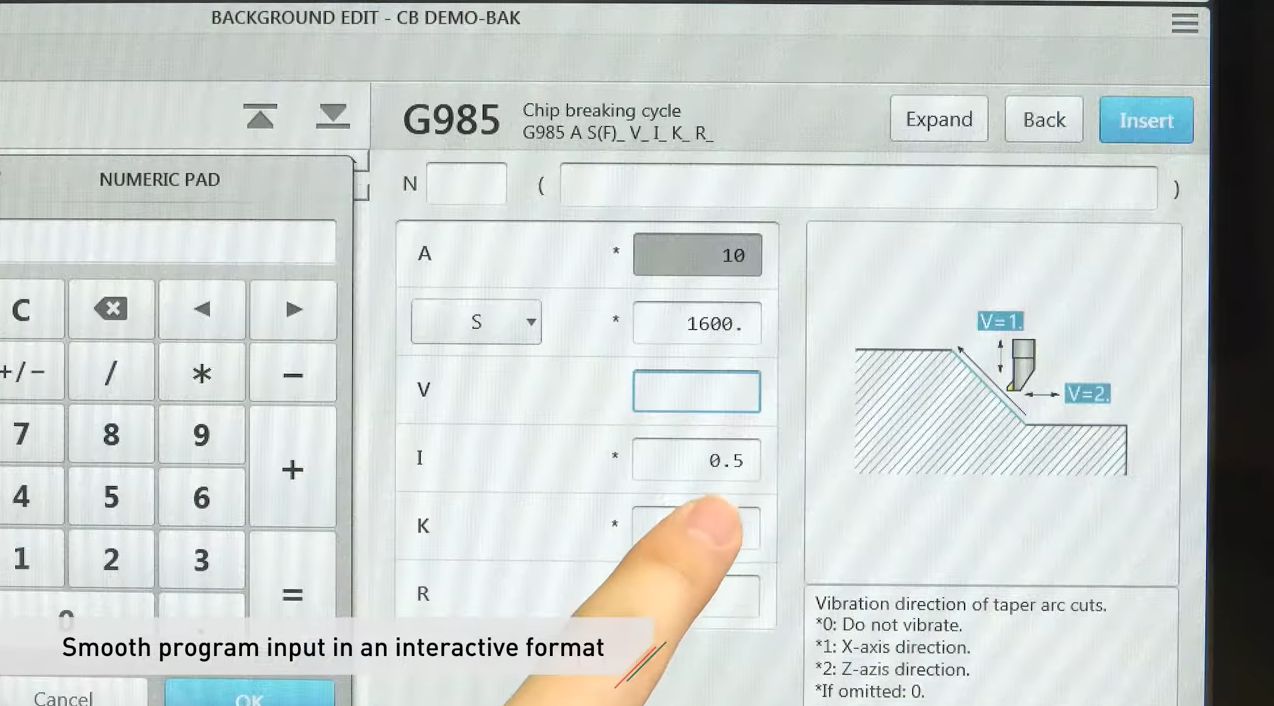Click the jump-to-bottom double arrow icon

(333, 116)
